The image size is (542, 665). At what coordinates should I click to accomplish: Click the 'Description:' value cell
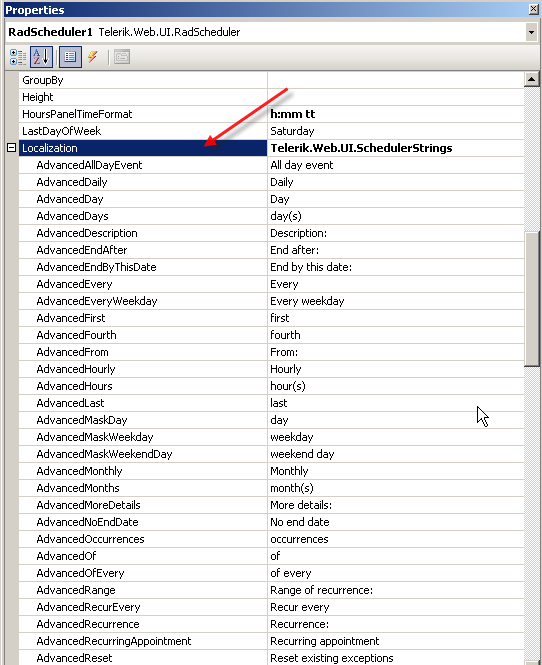[x=396, y=233]
